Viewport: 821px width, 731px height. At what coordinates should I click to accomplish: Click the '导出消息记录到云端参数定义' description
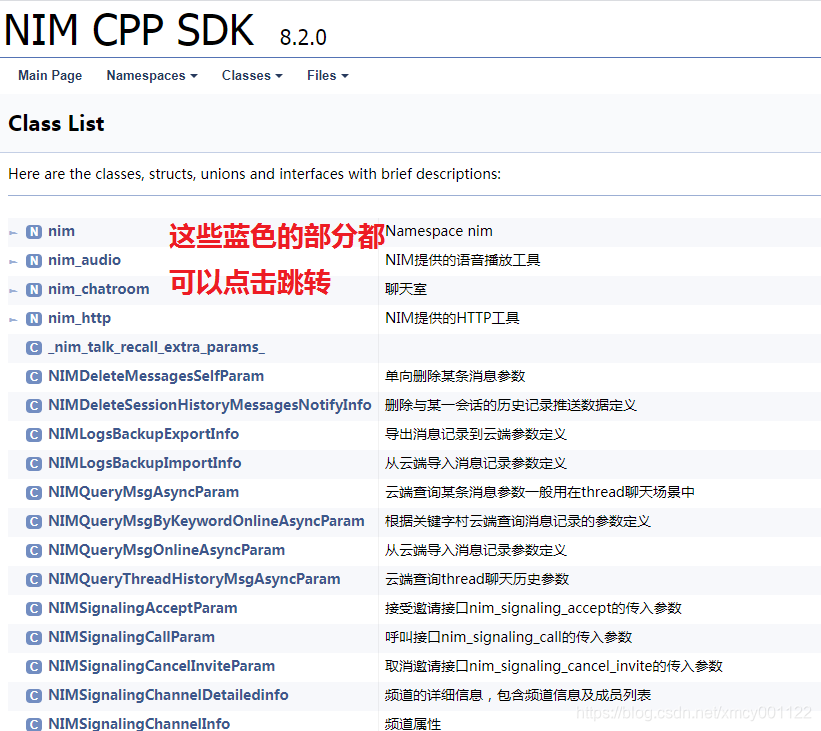coord(476,434)
